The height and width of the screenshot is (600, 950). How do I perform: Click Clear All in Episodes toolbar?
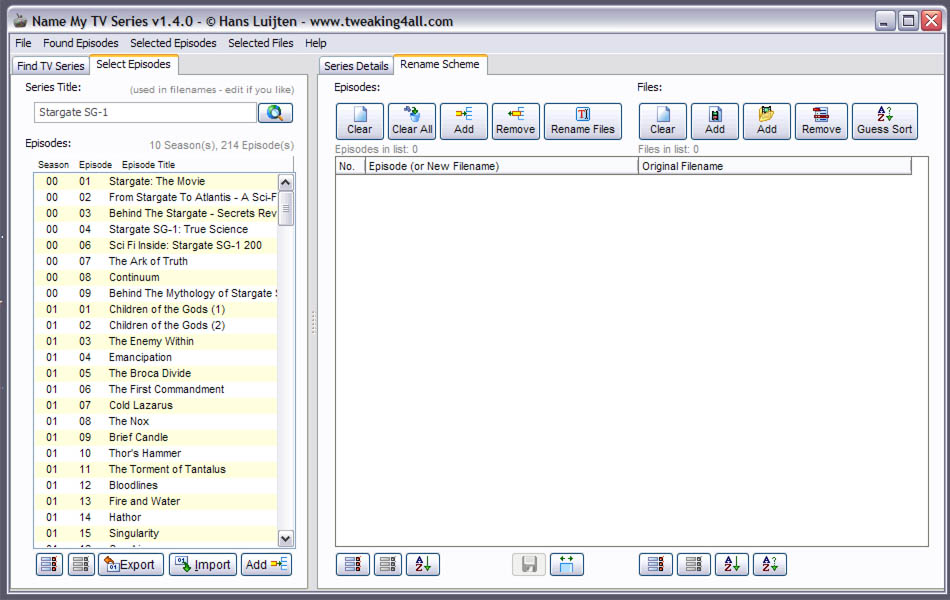point(412,121)
